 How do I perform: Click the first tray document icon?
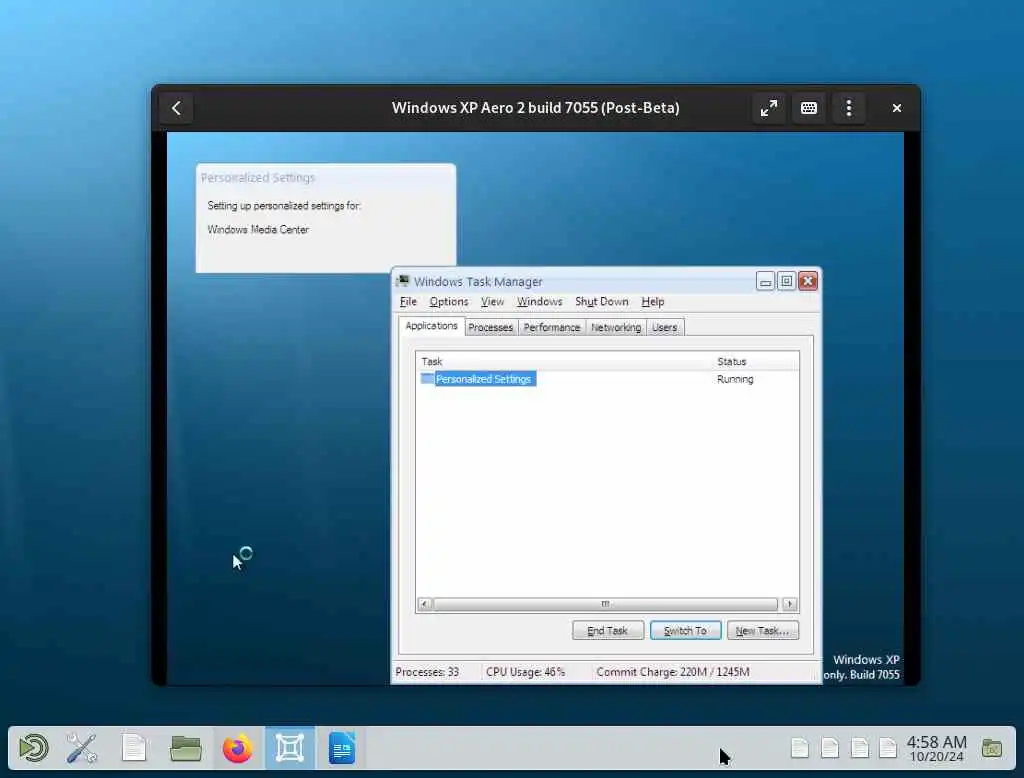pos(800,748)
